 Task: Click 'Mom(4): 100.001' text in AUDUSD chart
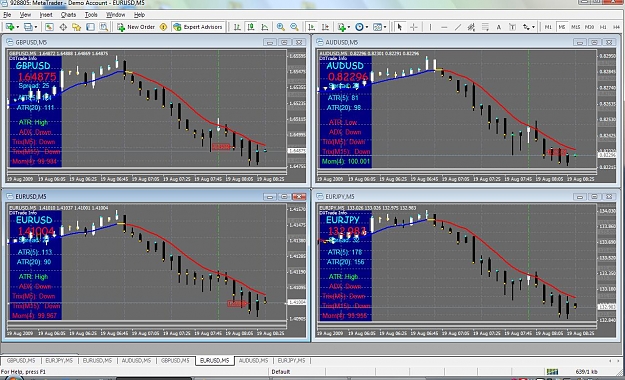point(346,161)
